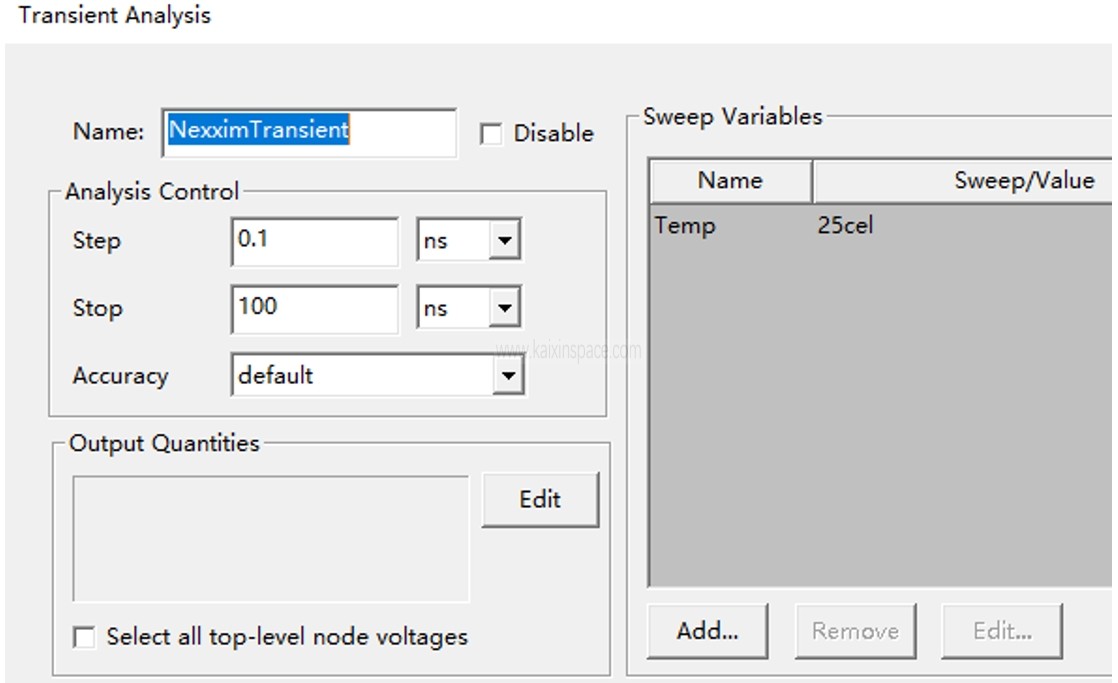This screenshot has height=683, width=1118.
Task: Click the Remove button under Sweep Variables
Action: pyautogui.click(x=855, y=631)
